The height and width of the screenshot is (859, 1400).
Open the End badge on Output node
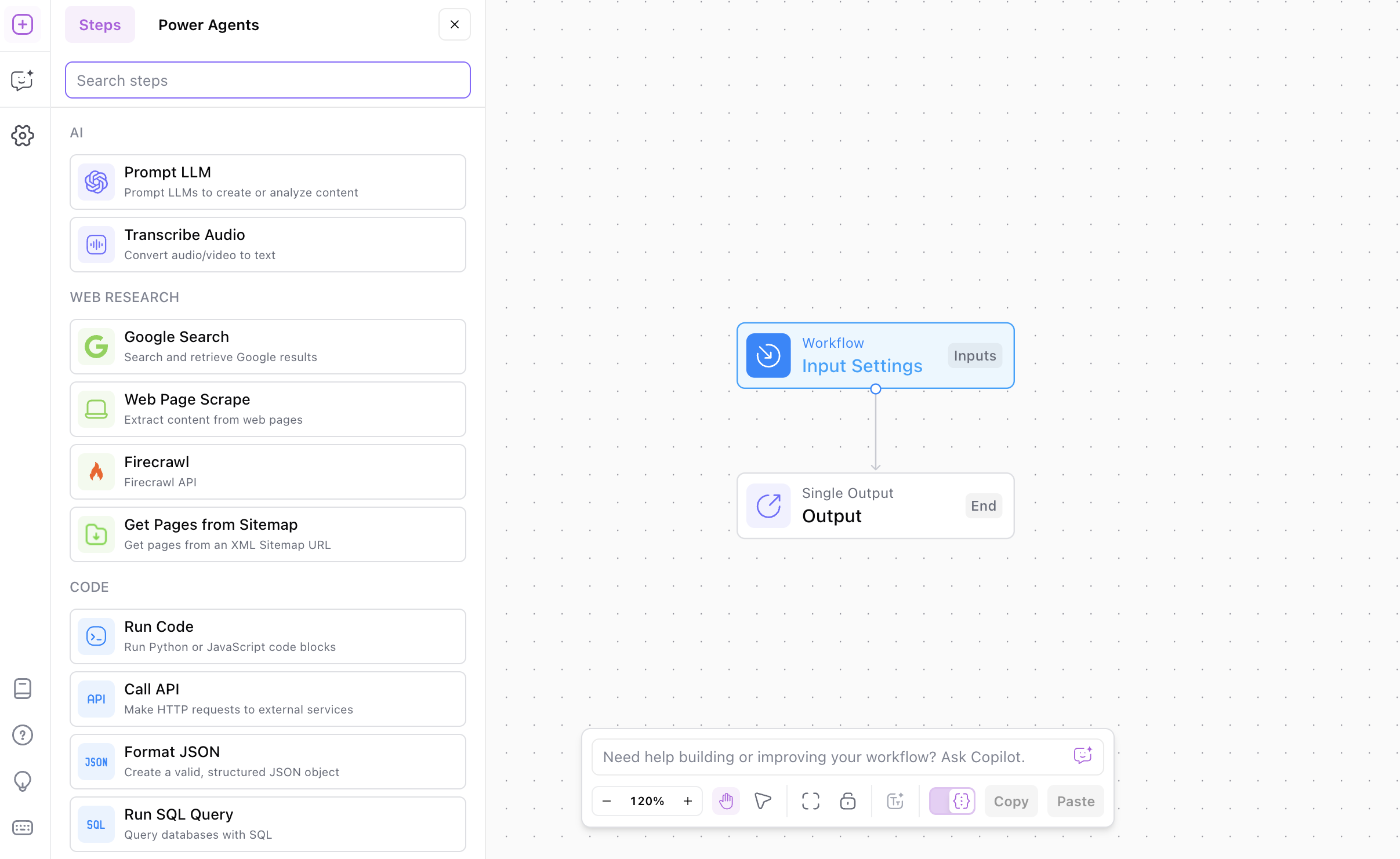tap(983, 505)
